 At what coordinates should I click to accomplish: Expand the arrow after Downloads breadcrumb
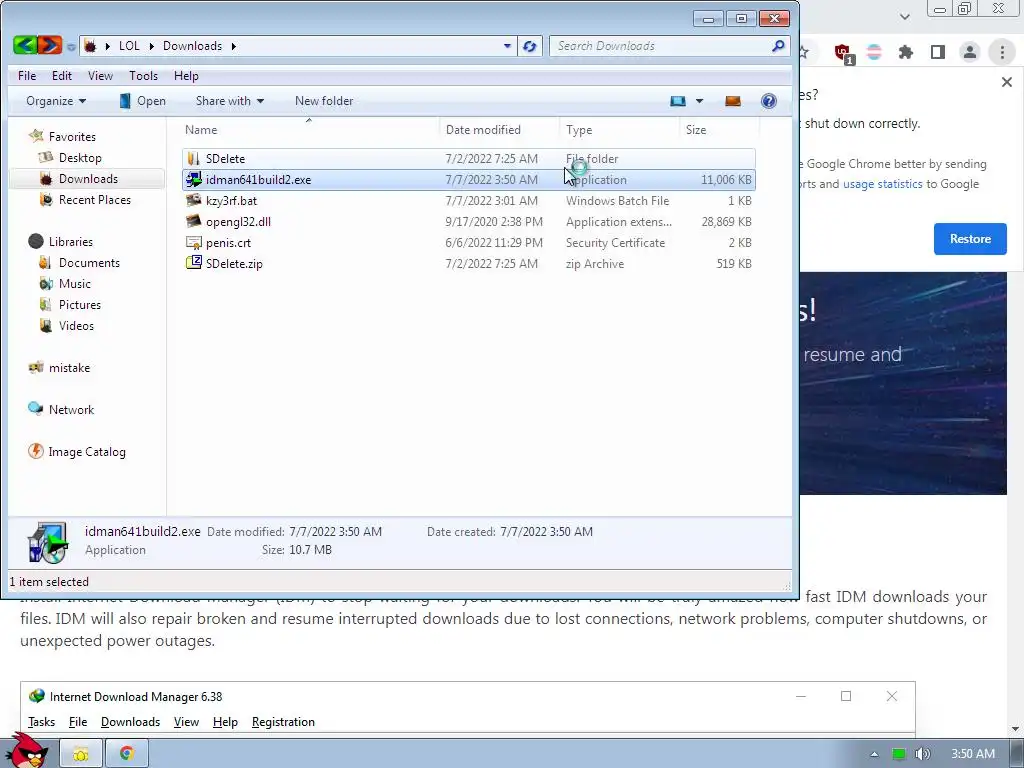click(x=233, y=46)
